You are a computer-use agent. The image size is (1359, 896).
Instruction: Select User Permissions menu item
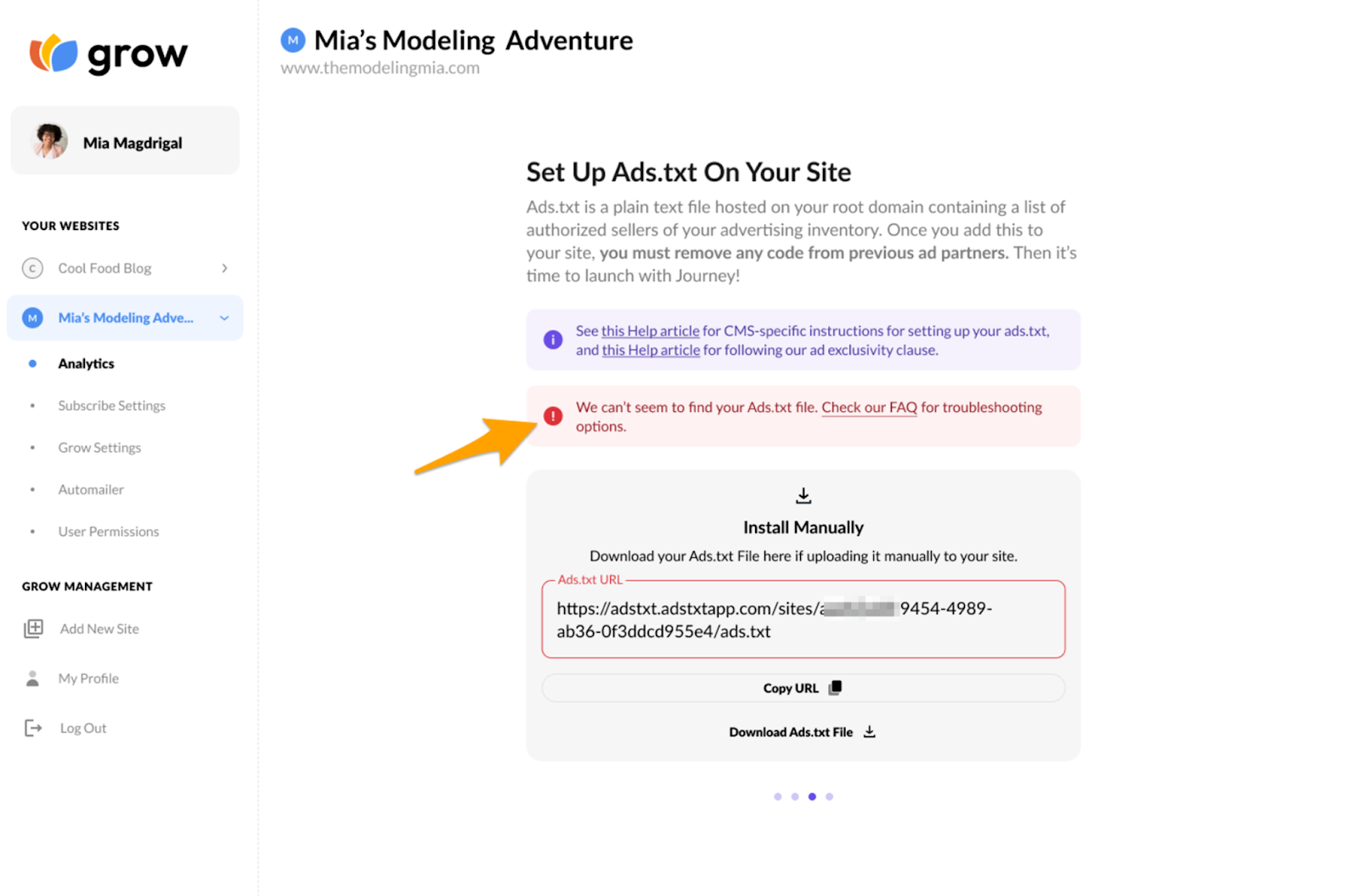(x=109, y=532)
